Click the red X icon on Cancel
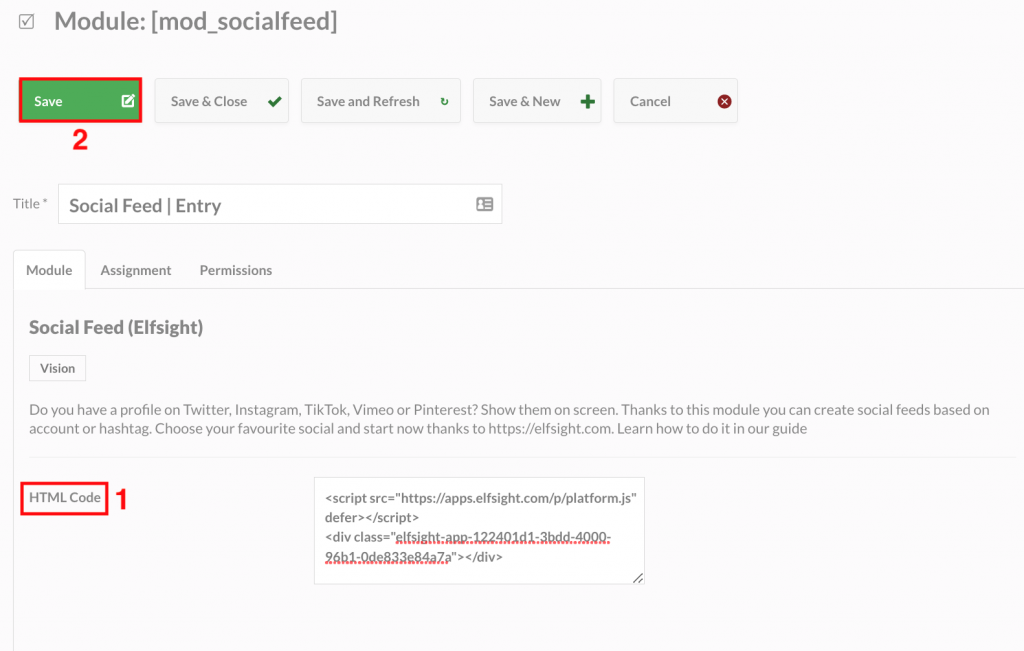 pyautogui.click(x=724, y=101)
